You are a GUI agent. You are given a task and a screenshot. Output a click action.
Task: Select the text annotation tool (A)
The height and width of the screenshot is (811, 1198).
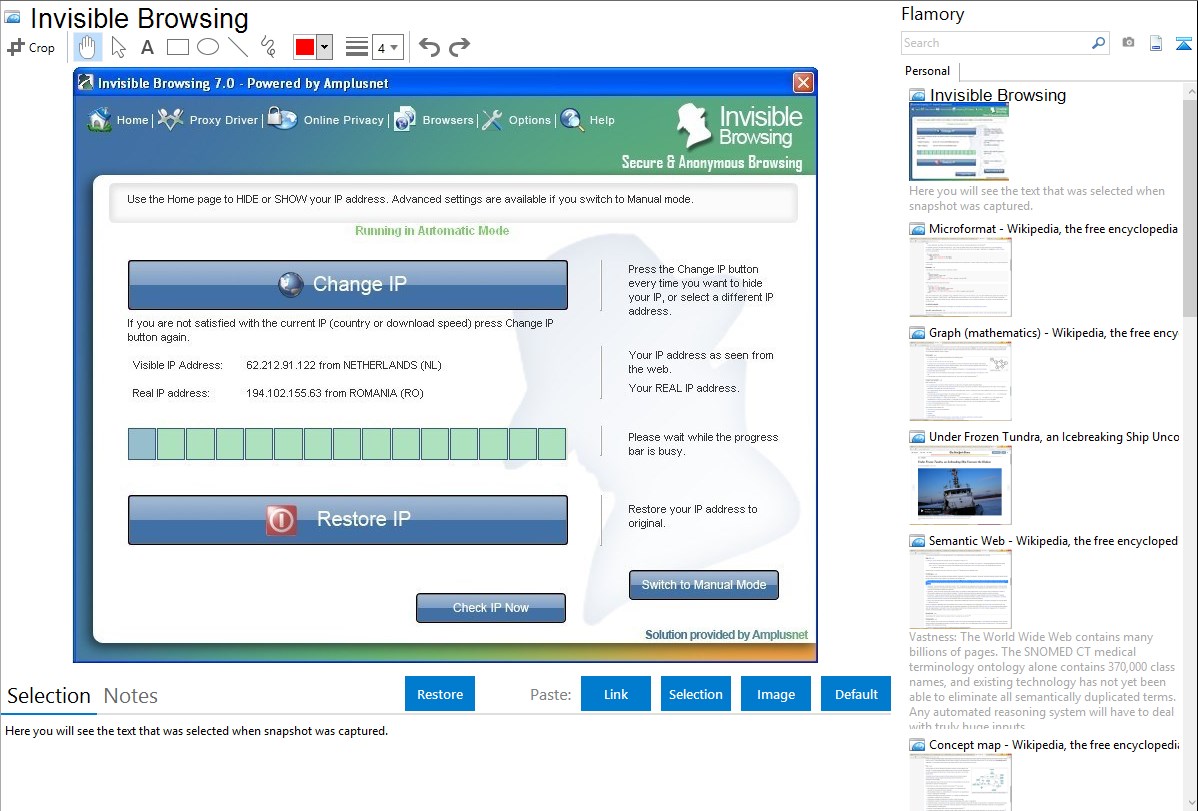[147, 47]
